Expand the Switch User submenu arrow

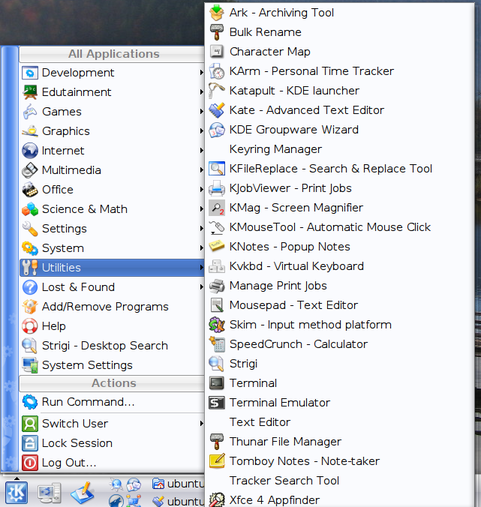(201, 423)
